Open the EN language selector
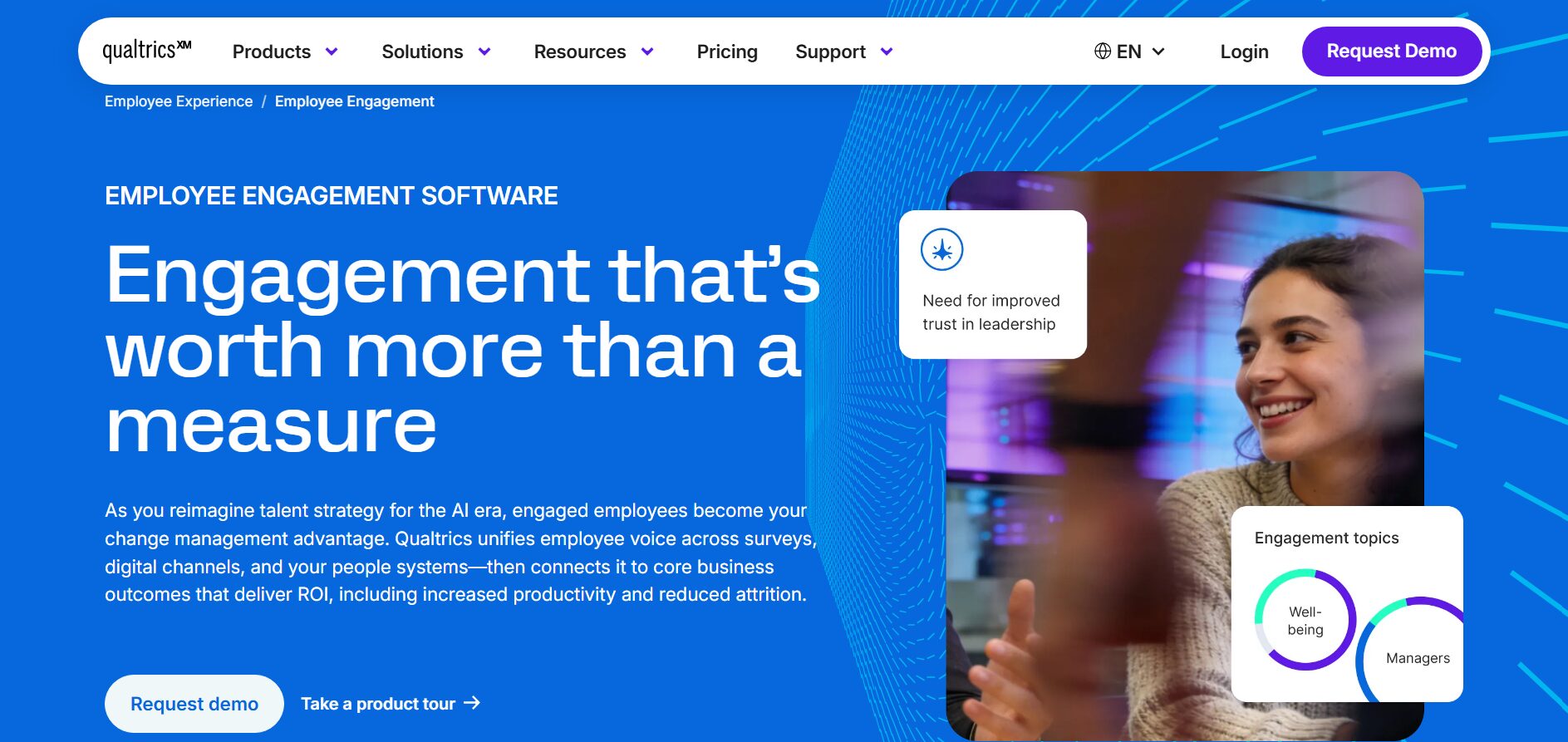The width and height of the screenshot is (1568, 742). coord(1130,52)
